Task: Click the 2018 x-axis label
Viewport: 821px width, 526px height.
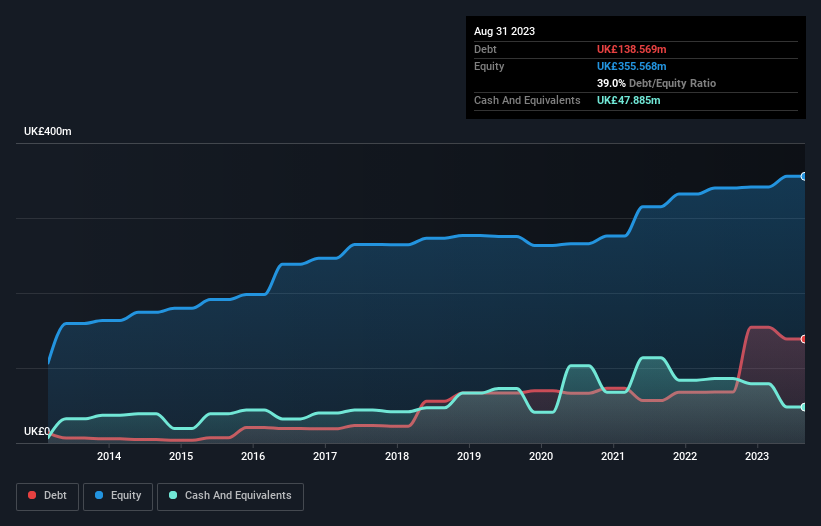Action: [x=397, y=456]
